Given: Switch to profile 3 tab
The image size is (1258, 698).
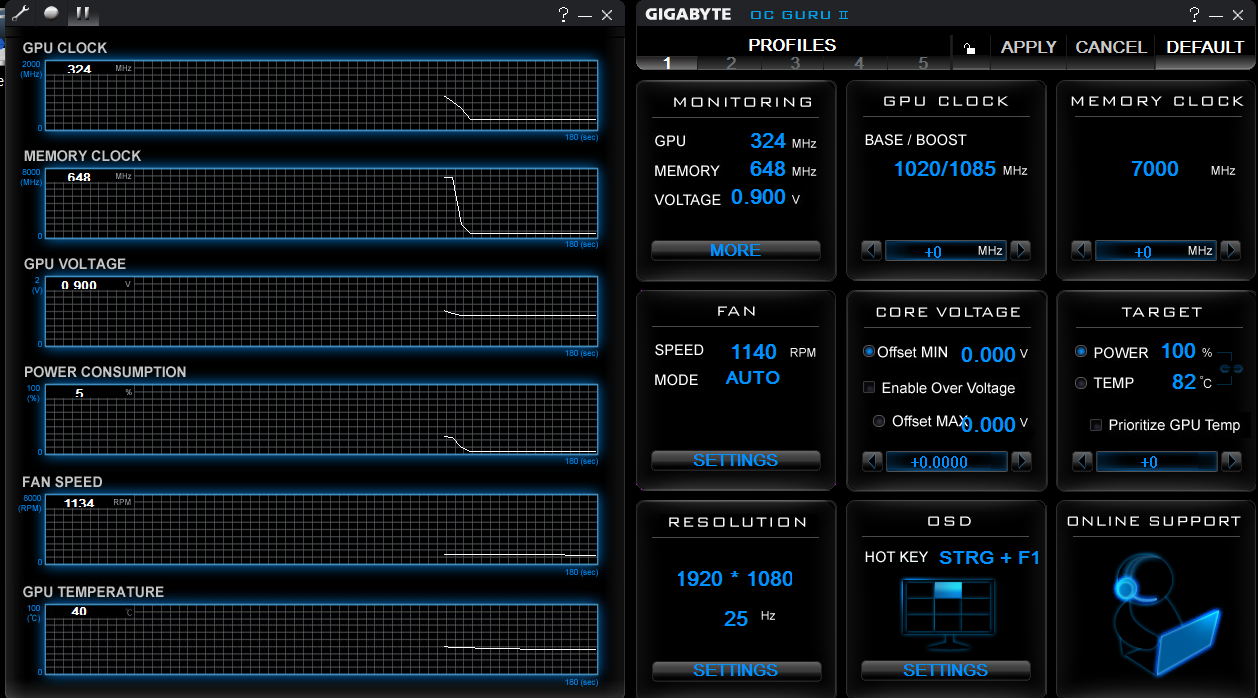Looking at the screenshot, I should [x=795, y=63].
